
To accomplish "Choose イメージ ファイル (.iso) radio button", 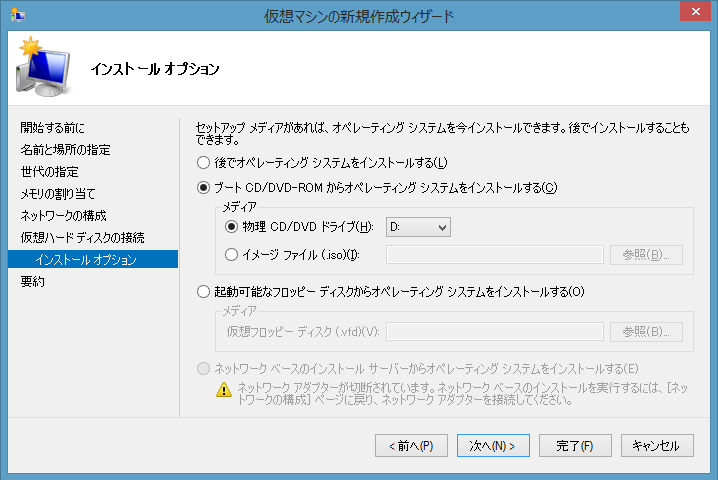I will tap(231, 255).
